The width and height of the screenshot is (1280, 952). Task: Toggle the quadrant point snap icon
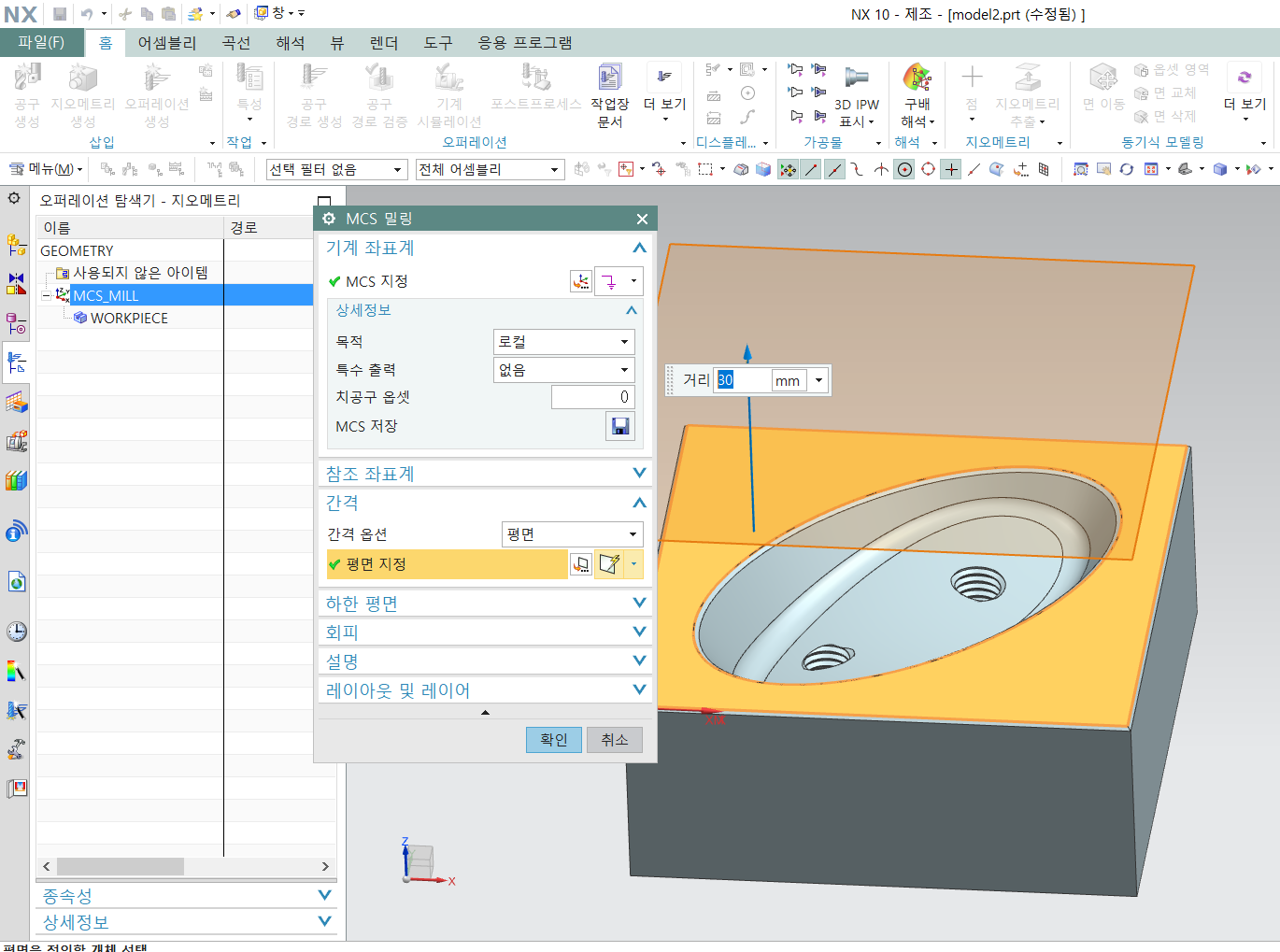928,169
